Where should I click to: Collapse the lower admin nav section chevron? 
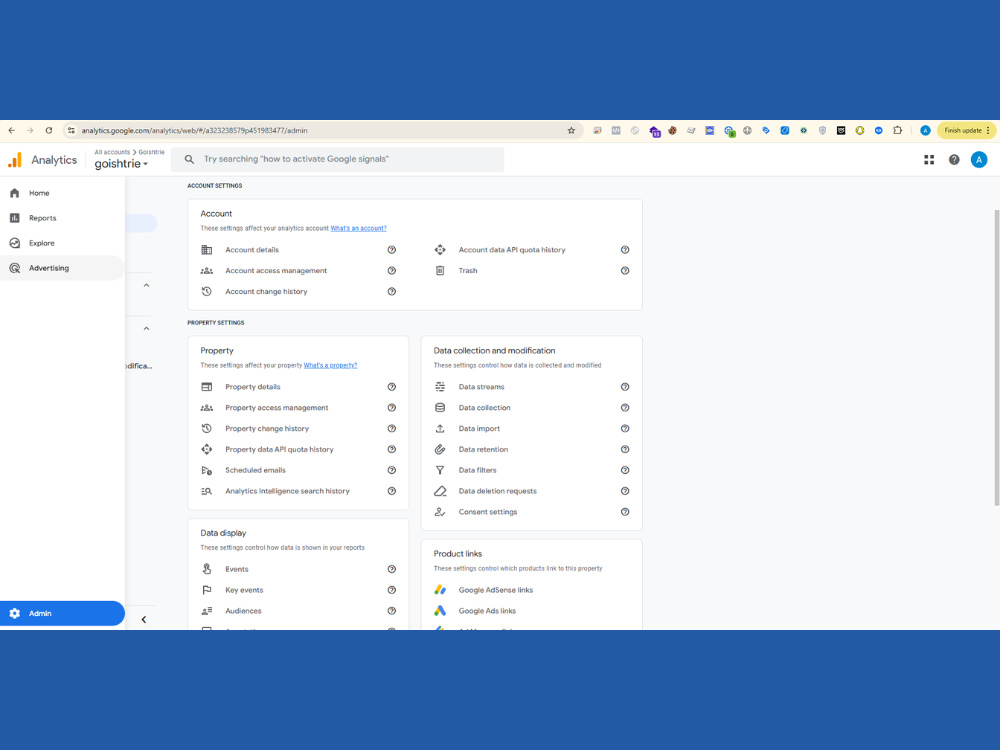[x=146, y=328]
